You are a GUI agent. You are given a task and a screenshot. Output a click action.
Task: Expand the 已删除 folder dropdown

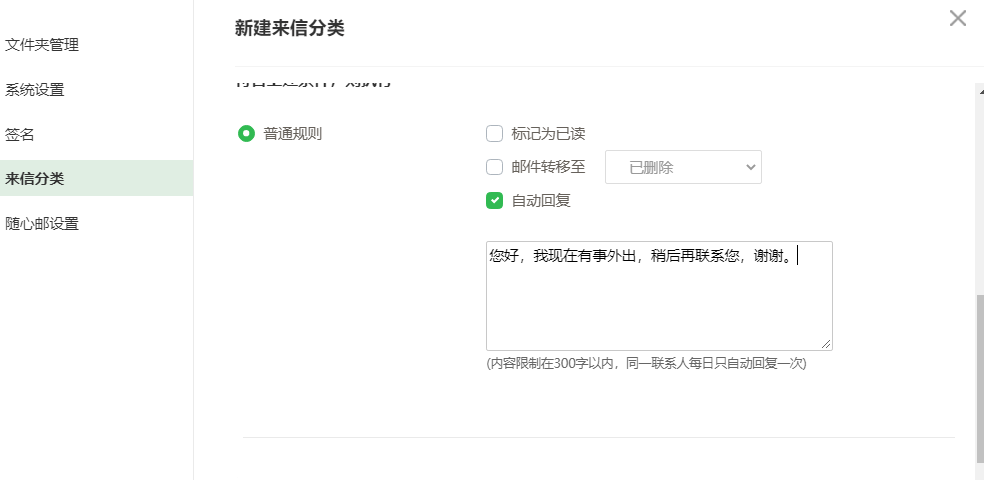(x=683, y=167)
